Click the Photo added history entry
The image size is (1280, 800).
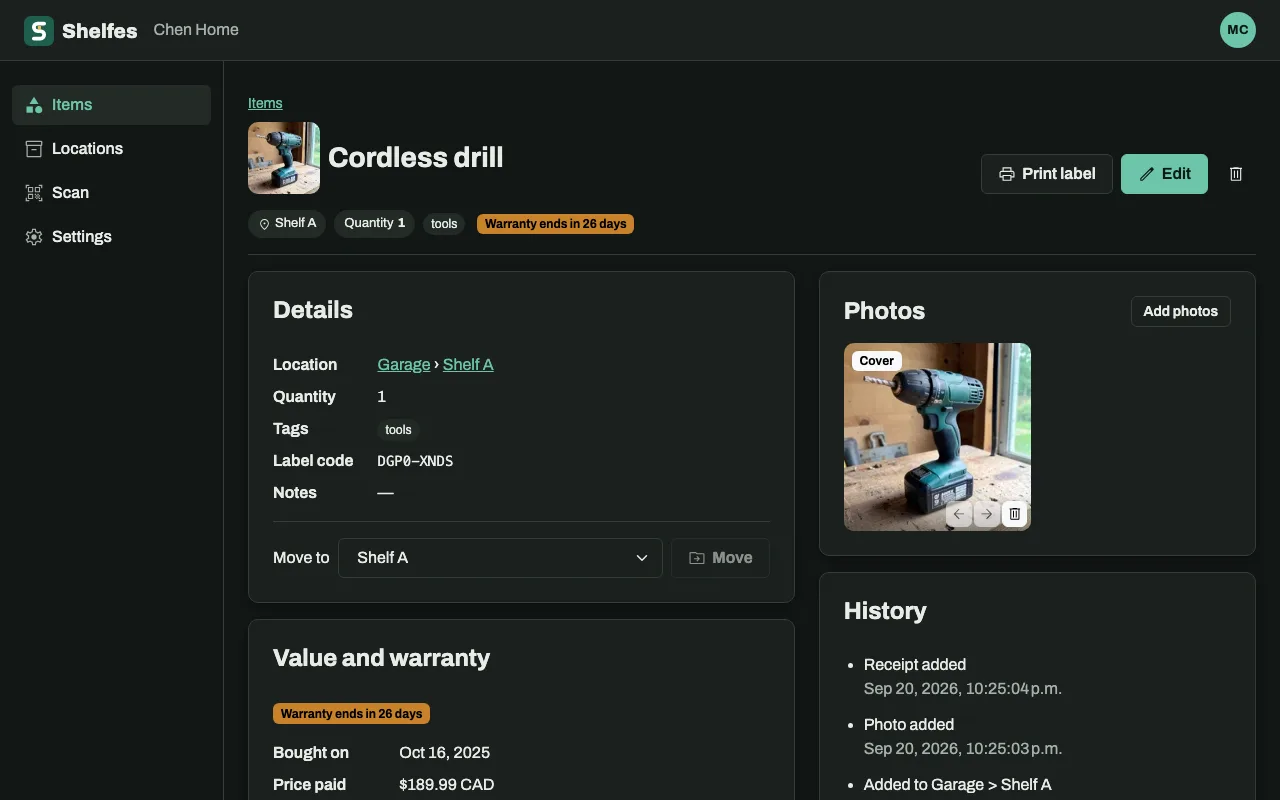909,725
